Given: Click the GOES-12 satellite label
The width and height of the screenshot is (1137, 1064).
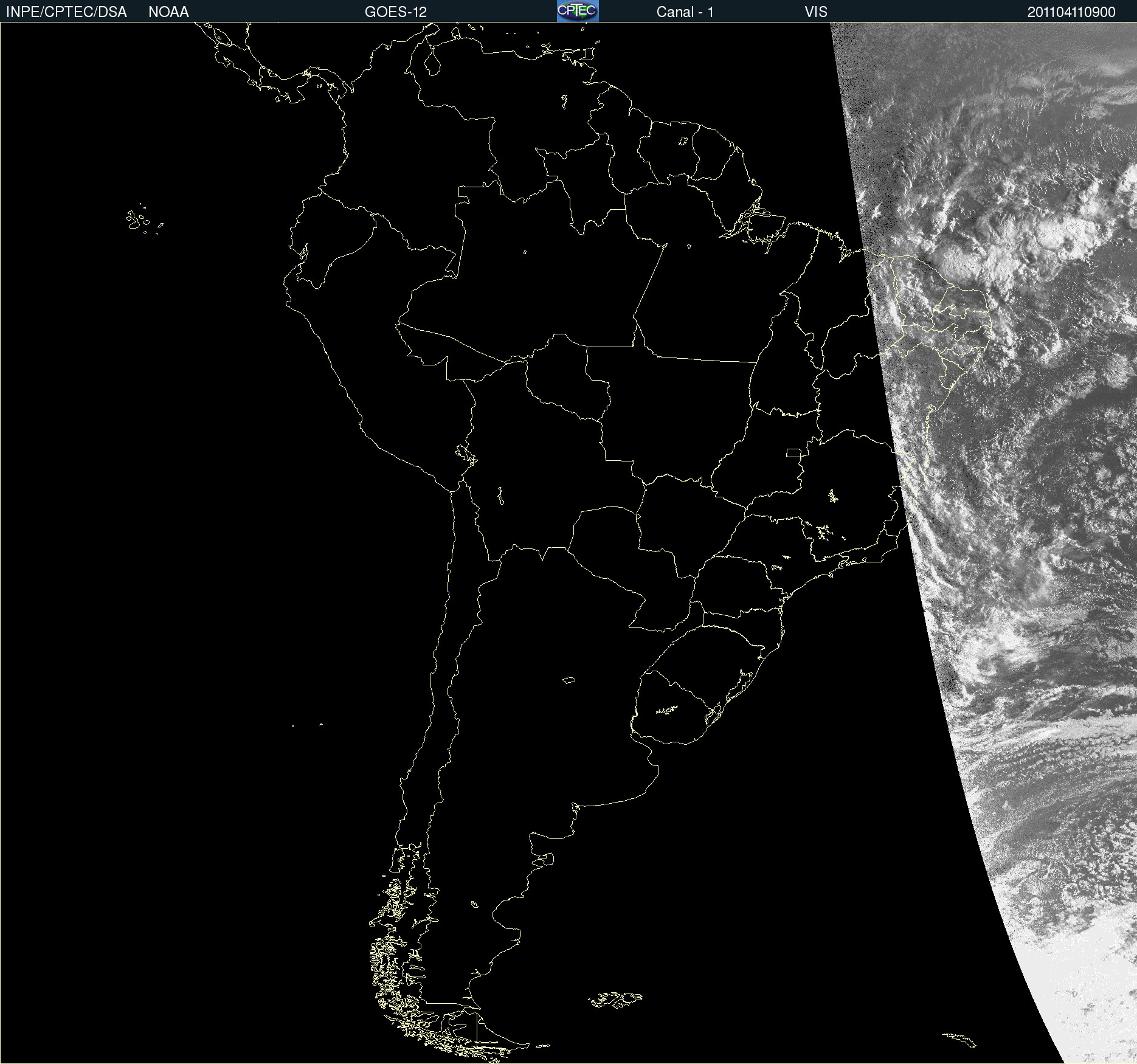Looking at the screenshot, I should pyautogui.click(x=396, y=12).
